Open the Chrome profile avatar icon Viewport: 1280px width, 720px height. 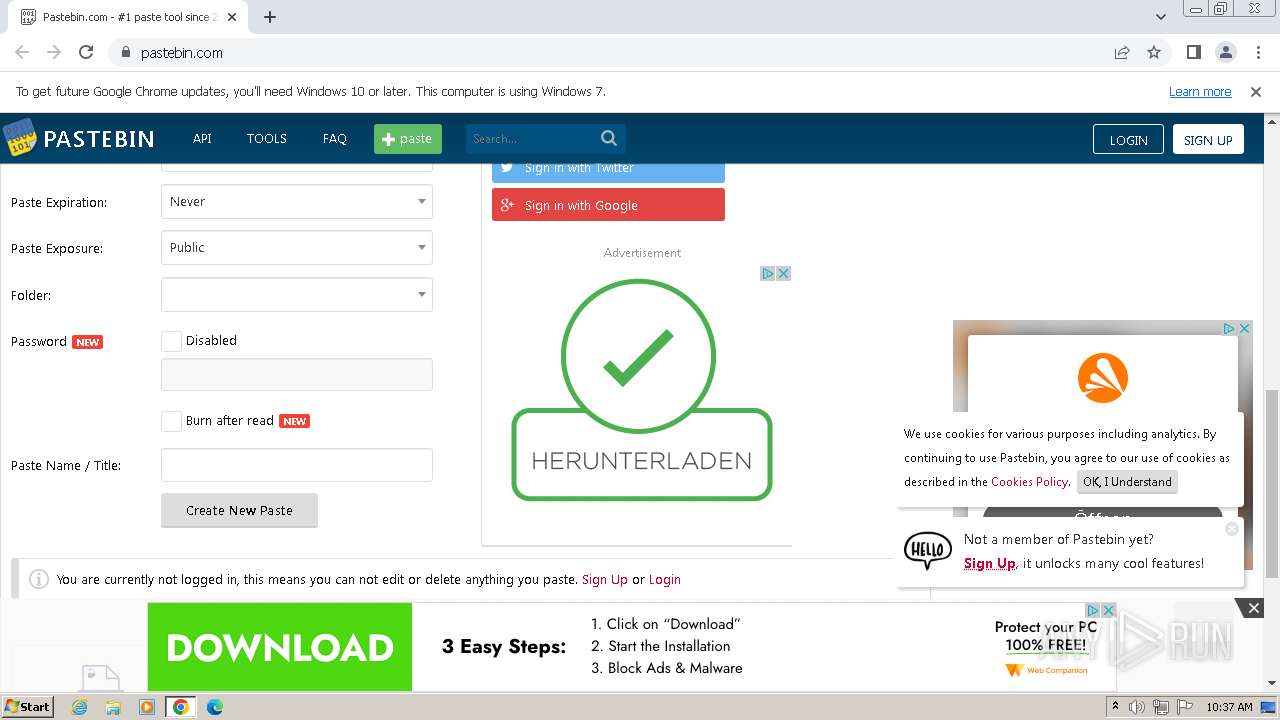[1225, 52]
